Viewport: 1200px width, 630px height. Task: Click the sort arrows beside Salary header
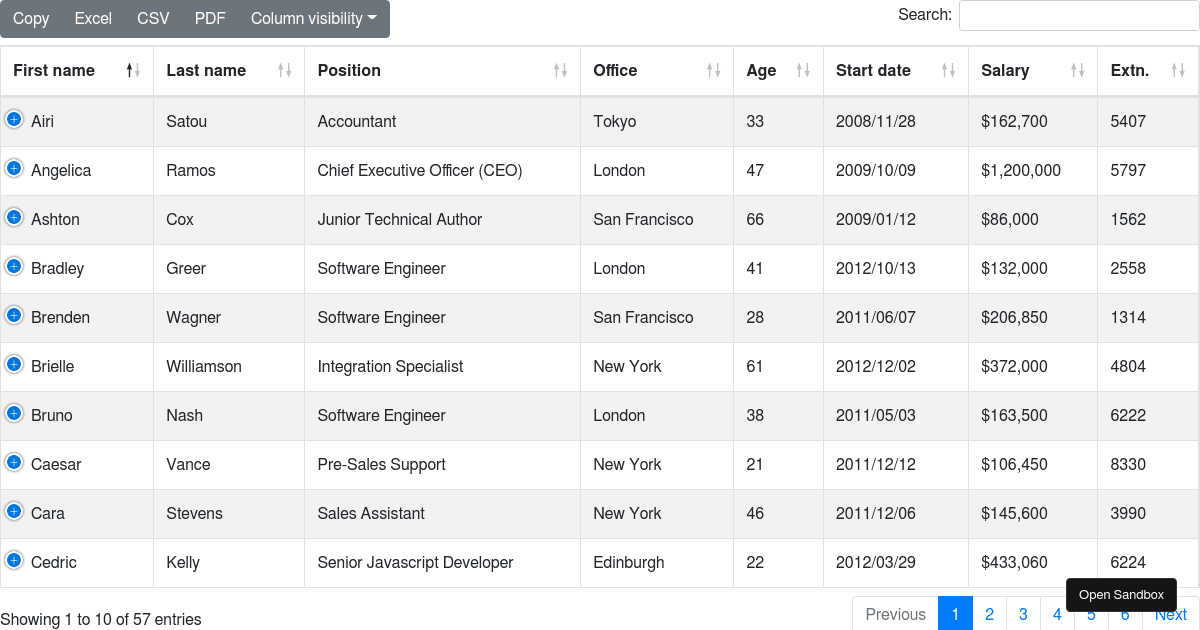[x=1078, y=70]
